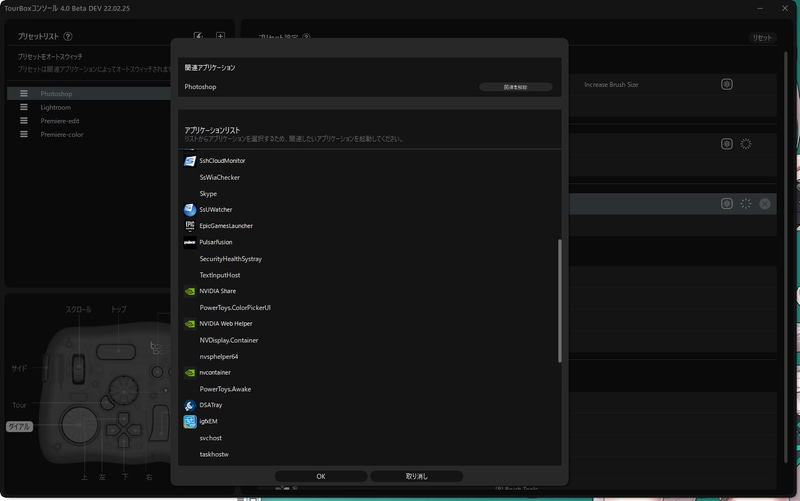
Task: Click the TourBox device image
Action: coord(107,395)
